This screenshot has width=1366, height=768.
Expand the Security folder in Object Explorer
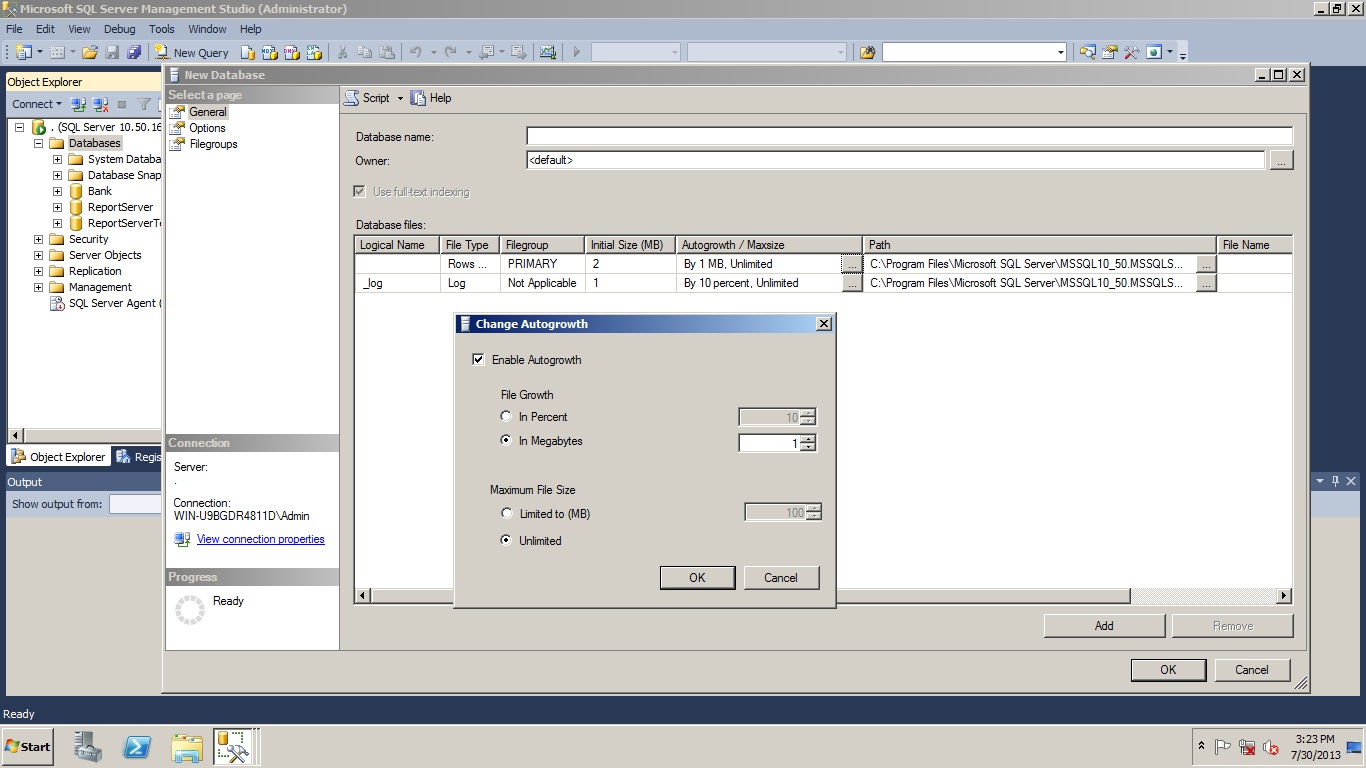[39, 239]
